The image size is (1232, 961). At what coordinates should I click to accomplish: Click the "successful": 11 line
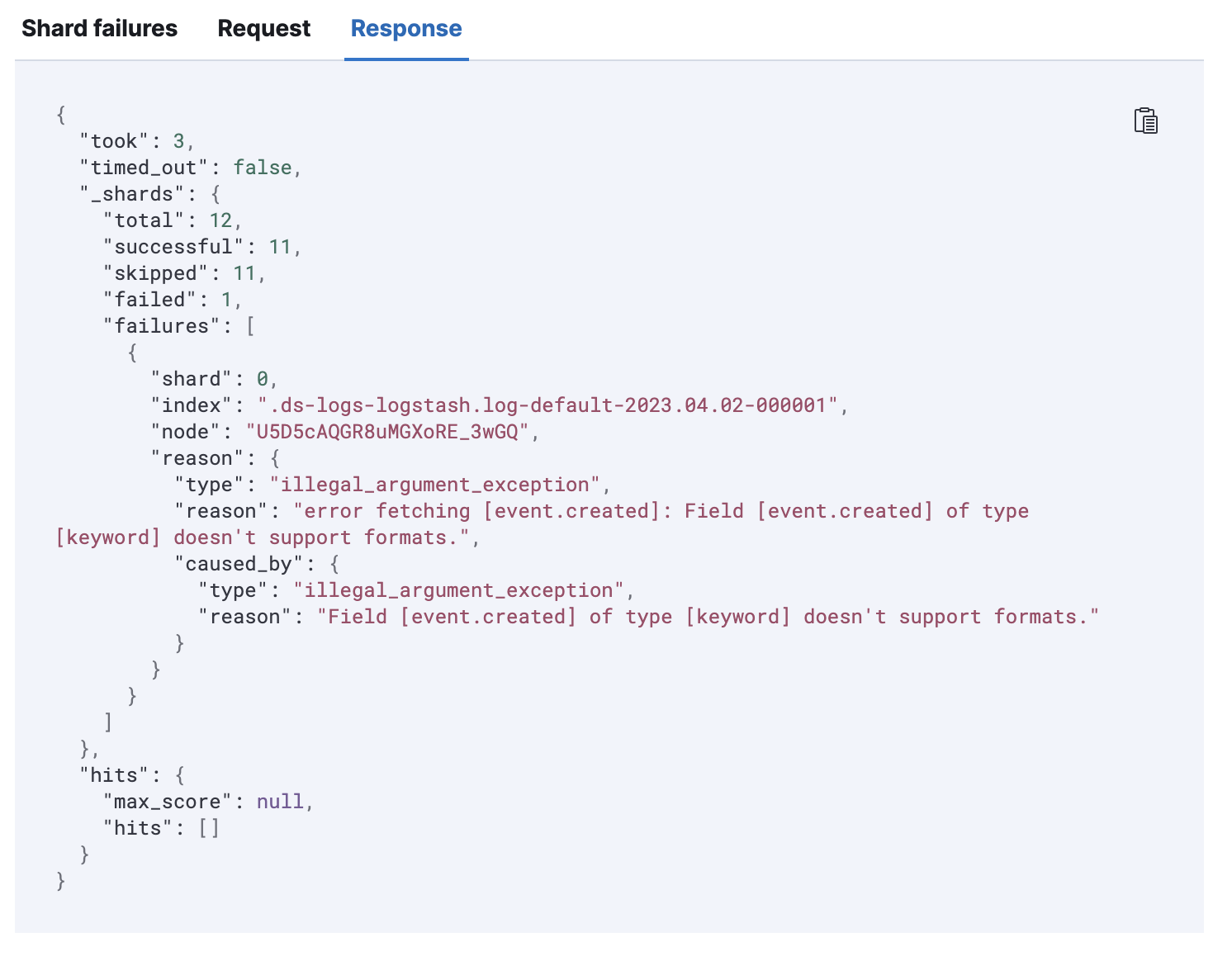click(x=202, y=247)
